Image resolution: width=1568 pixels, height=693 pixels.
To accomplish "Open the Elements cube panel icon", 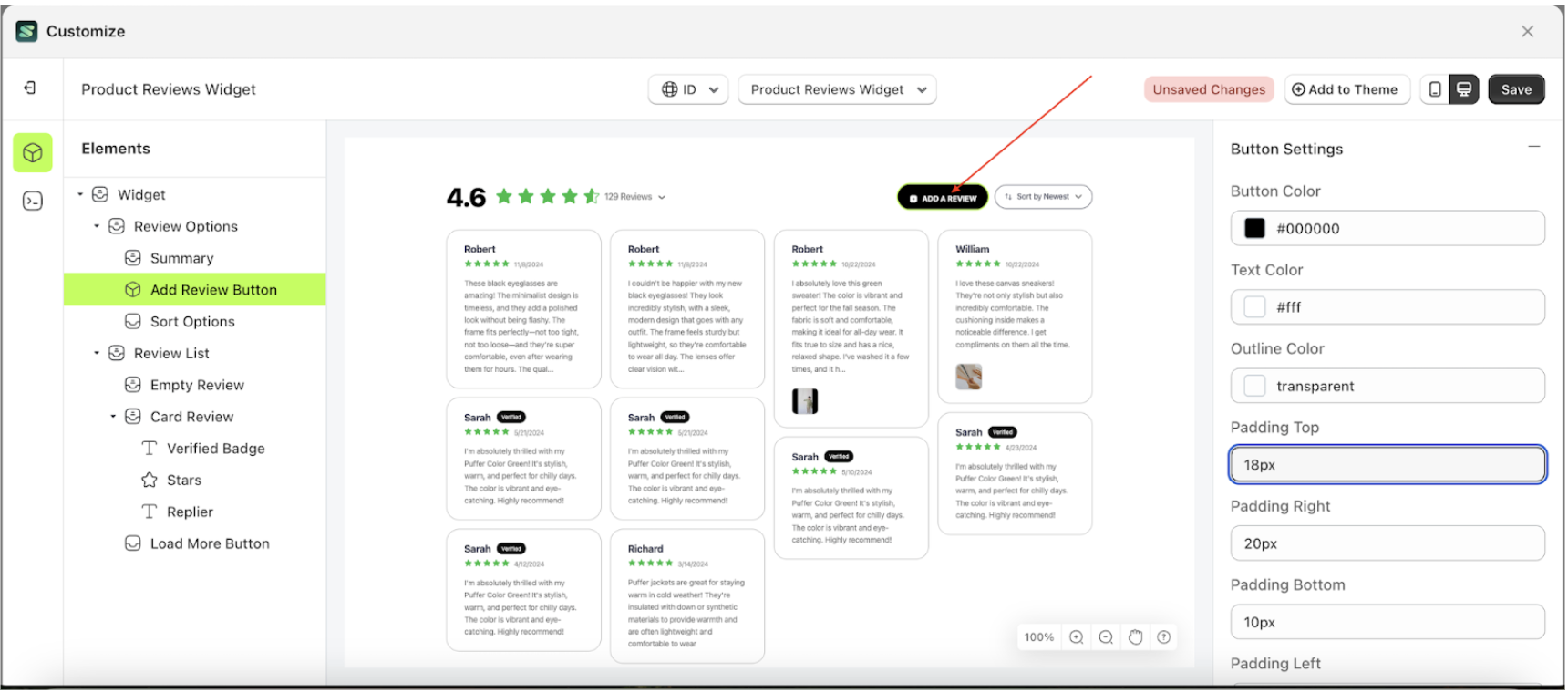I will click(33, 152).
